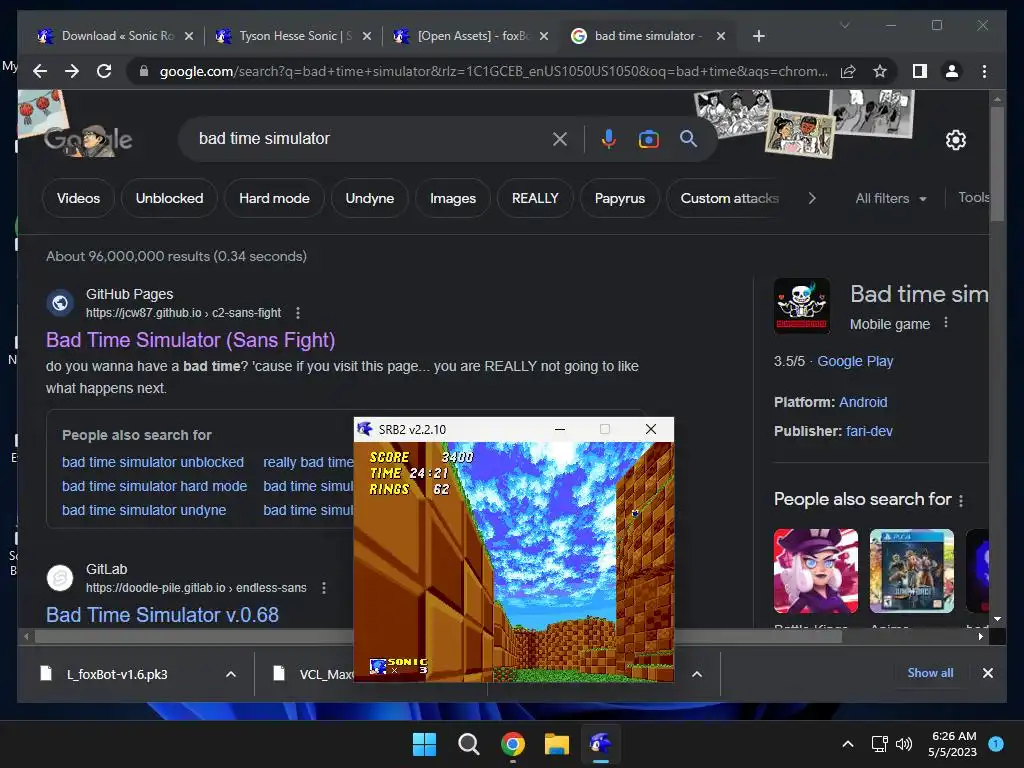The width and height of the screenshot is (1024, 768).
Task: Expand the third download item's options chevron
Action: (697, 674)
